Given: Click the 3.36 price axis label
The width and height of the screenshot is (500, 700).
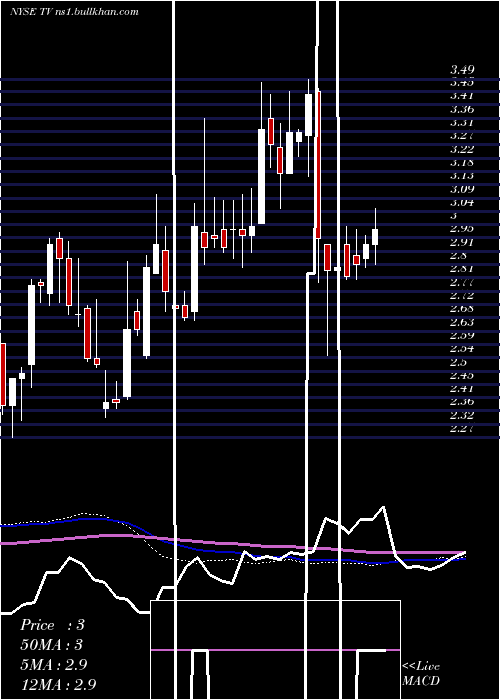Looking at the screenshot, I should point(462,109).
